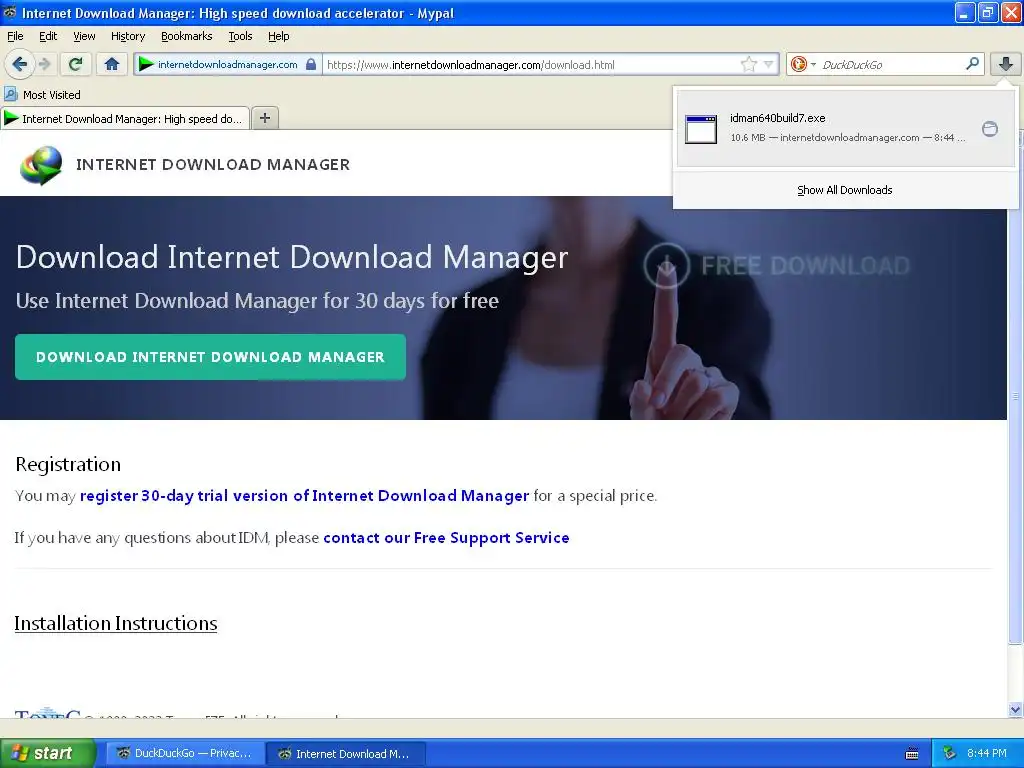Click the keyboard tray icon on taskbar
The image size is (1024, 768).
912,754
